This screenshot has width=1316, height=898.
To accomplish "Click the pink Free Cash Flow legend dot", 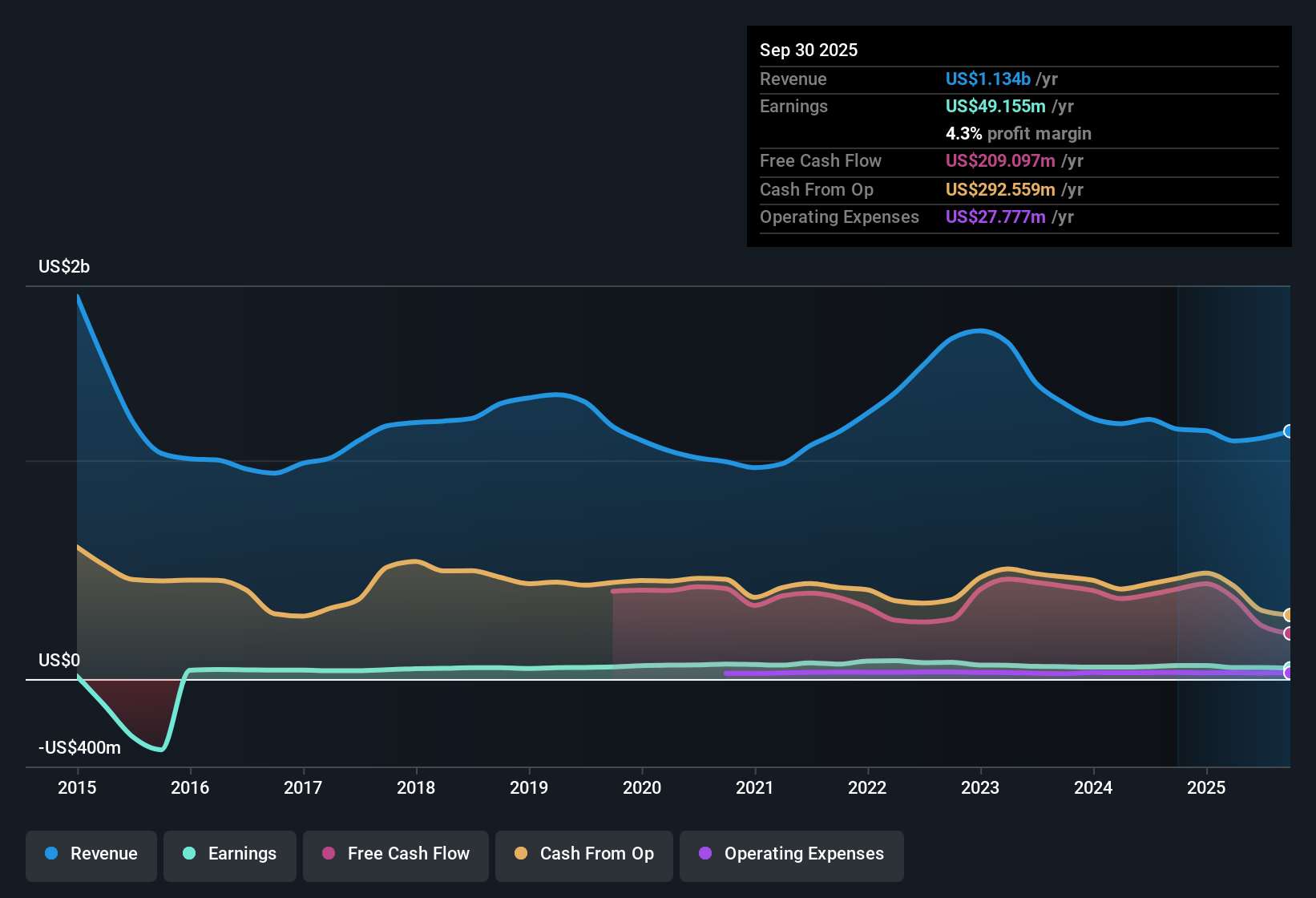I will [x=327, y=854].
